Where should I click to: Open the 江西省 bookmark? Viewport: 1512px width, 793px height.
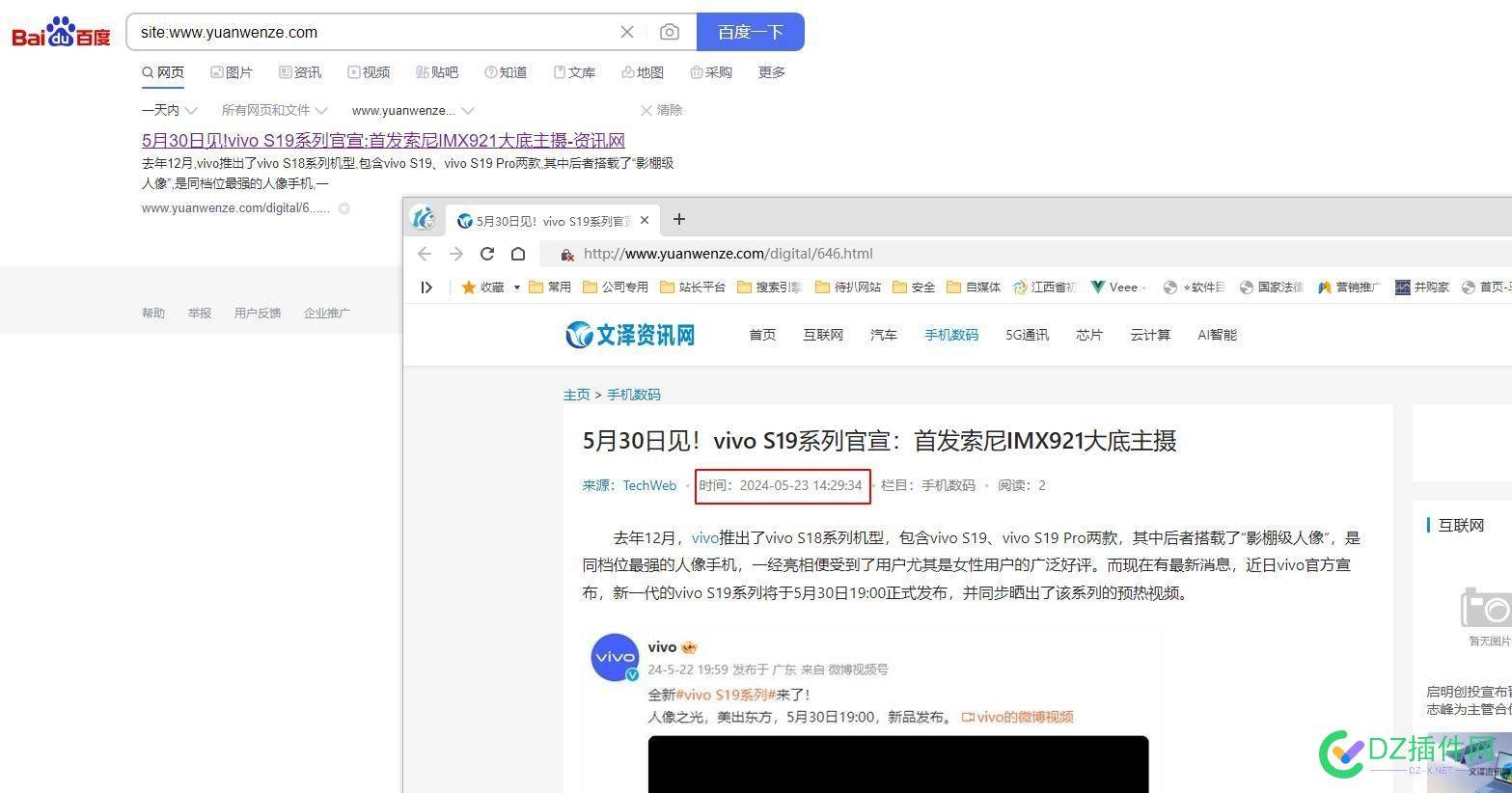(x=1044, y=287)
